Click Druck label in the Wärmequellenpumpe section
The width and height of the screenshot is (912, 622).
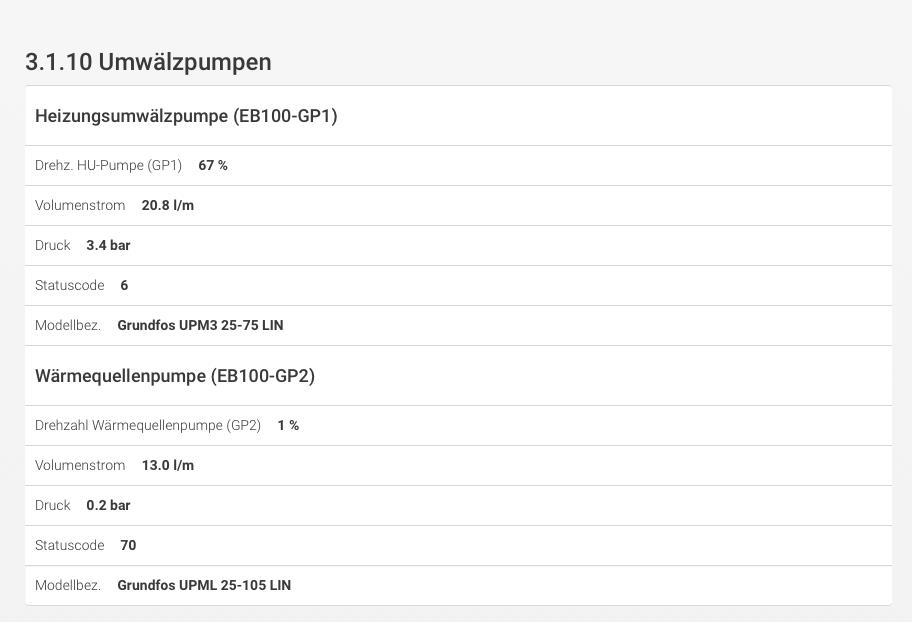click(x=52, y=505)
